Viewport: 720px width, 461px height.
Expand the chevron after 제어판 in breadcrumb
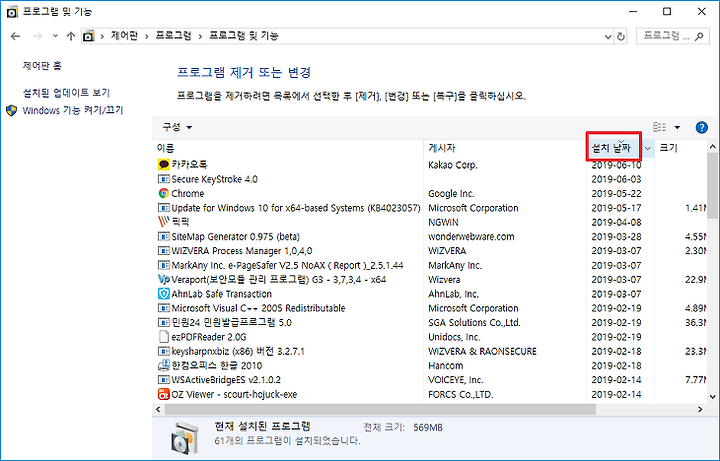point(146,36)
